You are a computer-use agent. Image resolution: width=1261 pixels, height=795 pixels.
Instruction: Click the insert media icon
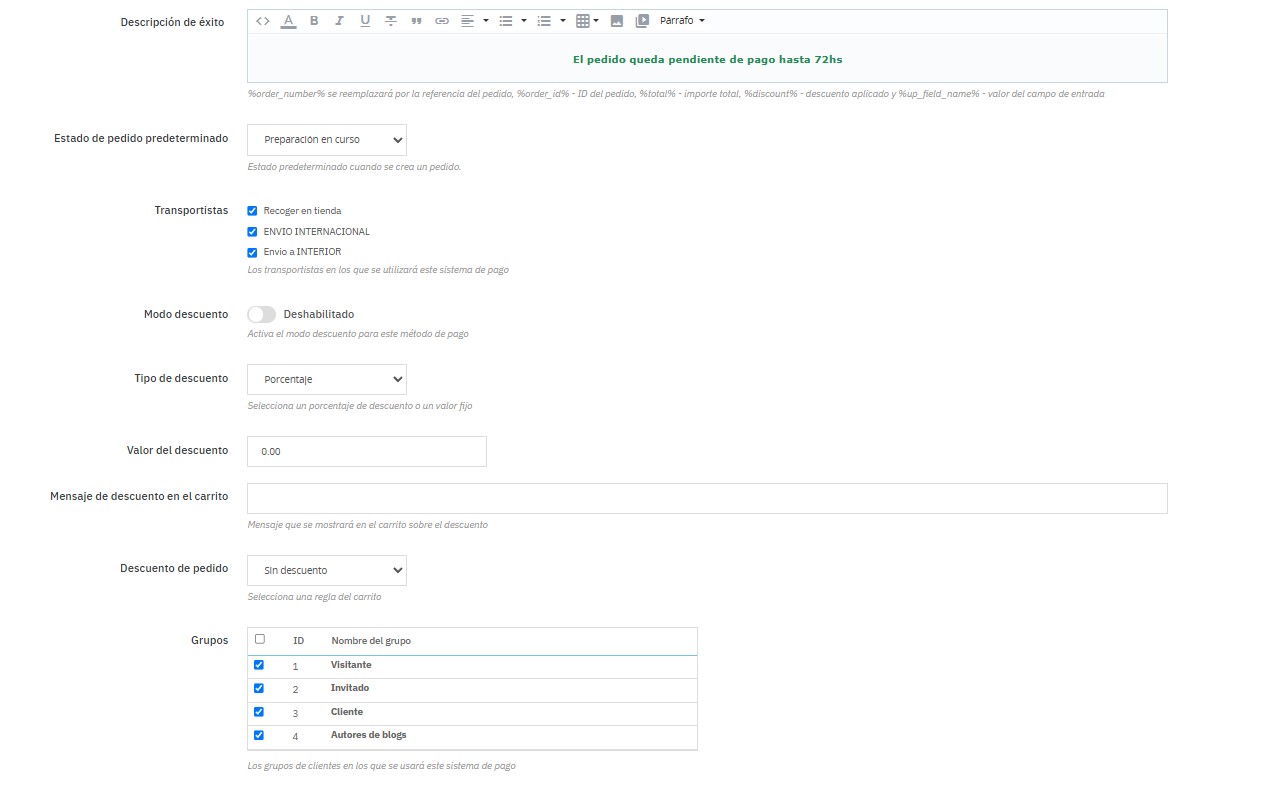click(642, 21)
